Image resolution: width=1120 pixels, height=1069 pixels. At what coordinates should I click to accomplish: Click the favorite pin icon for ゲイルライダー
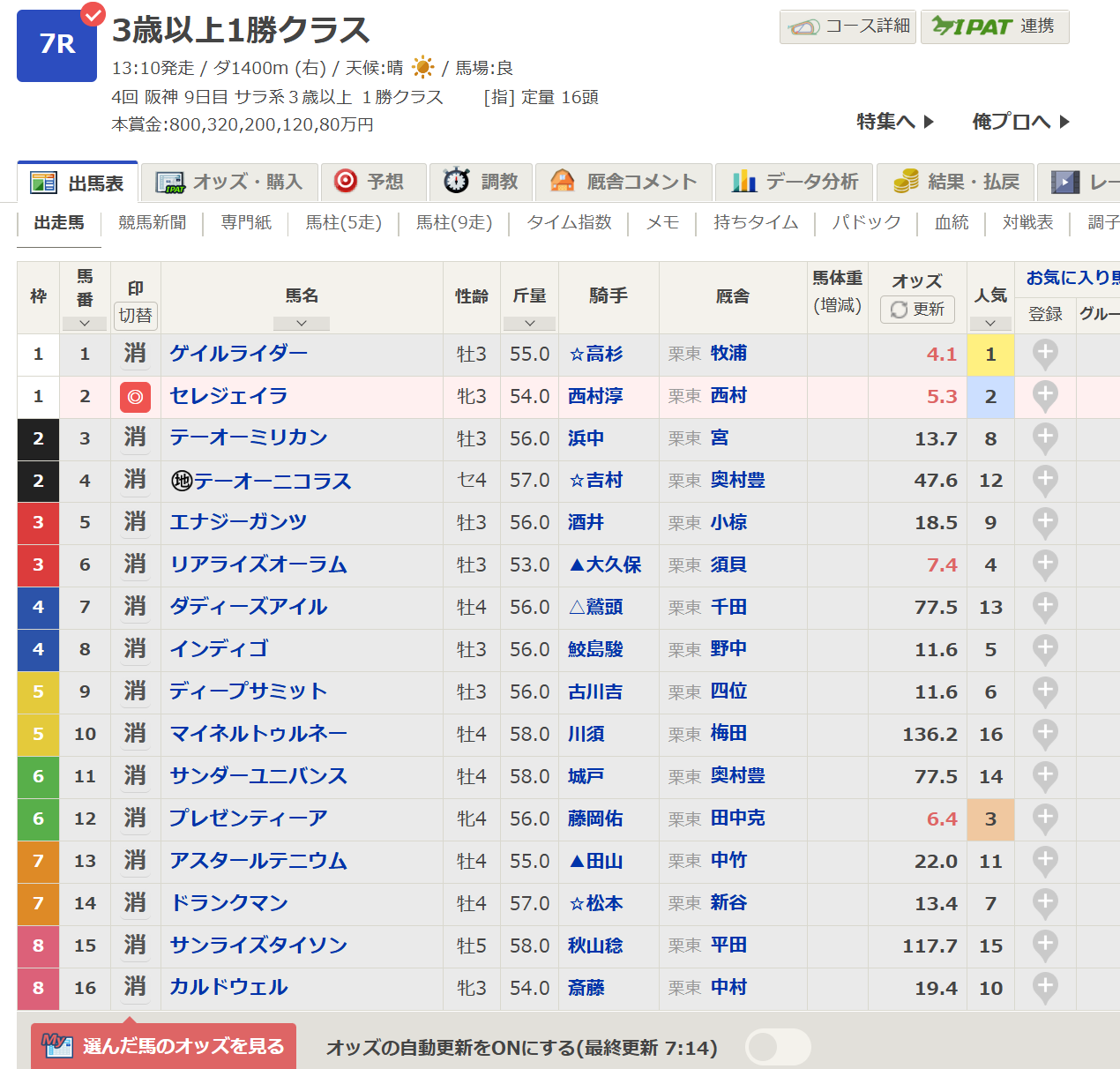pos(1045,355)
